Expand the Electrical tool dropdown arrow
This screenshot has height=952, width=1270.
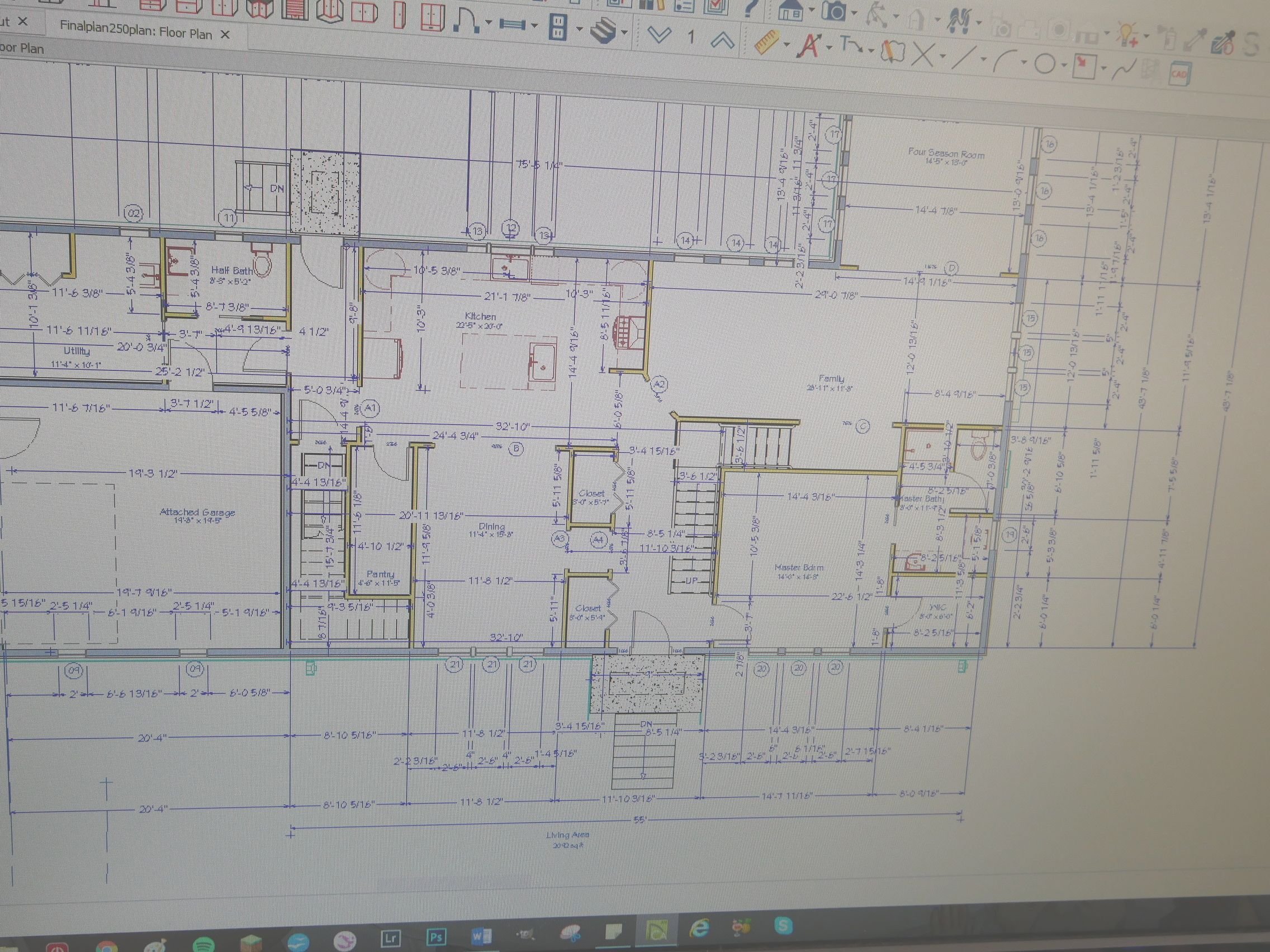point(579,28)
